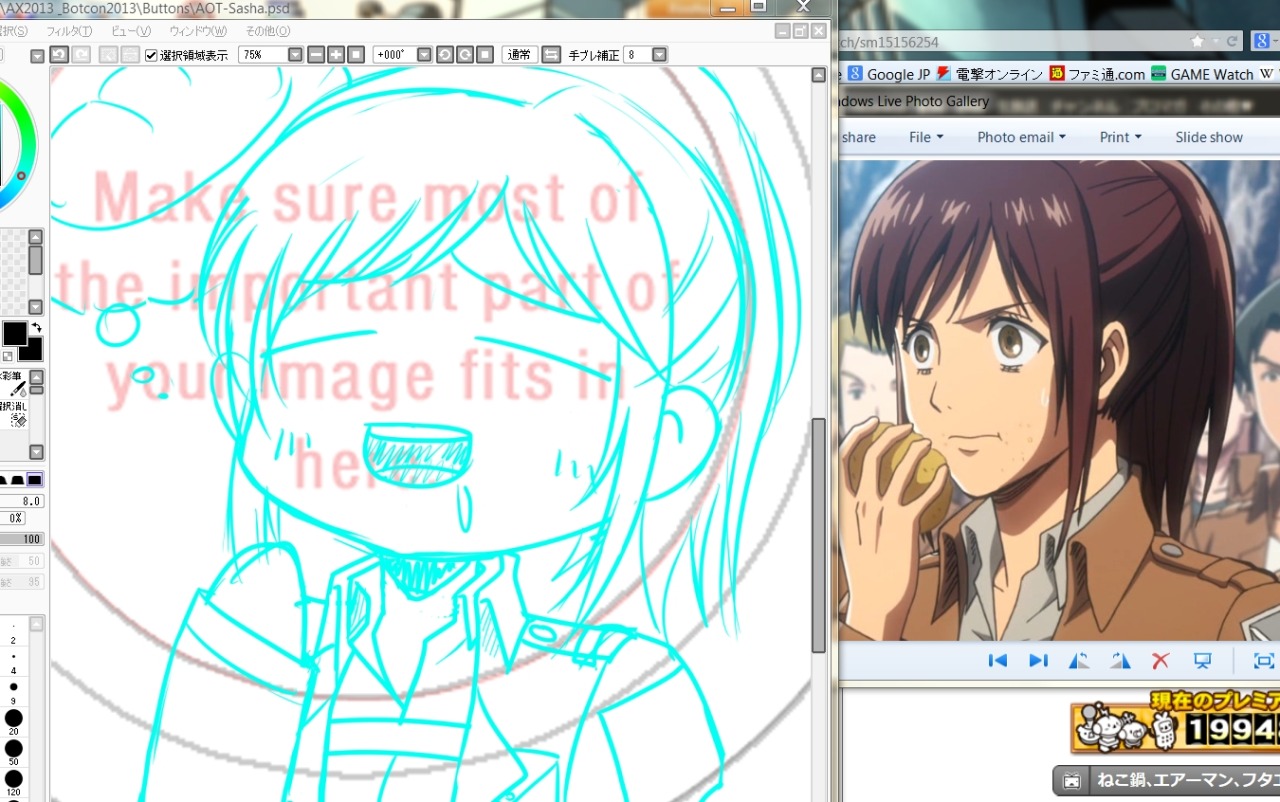Screen dimensions: 1280x802
Task: Rotate photo clockwise in Photo Gallery
Action: point(1120,660)
